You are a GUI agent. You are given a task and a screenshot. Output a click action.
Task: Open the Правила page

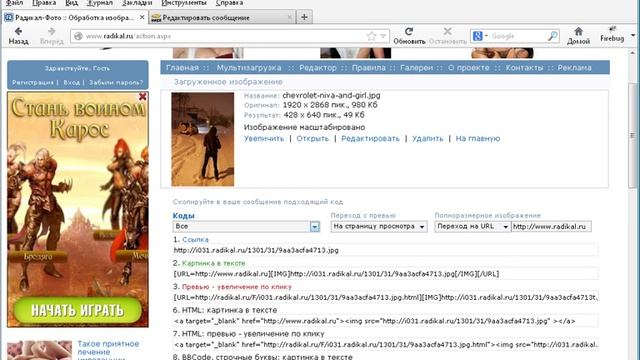point(369,68)
